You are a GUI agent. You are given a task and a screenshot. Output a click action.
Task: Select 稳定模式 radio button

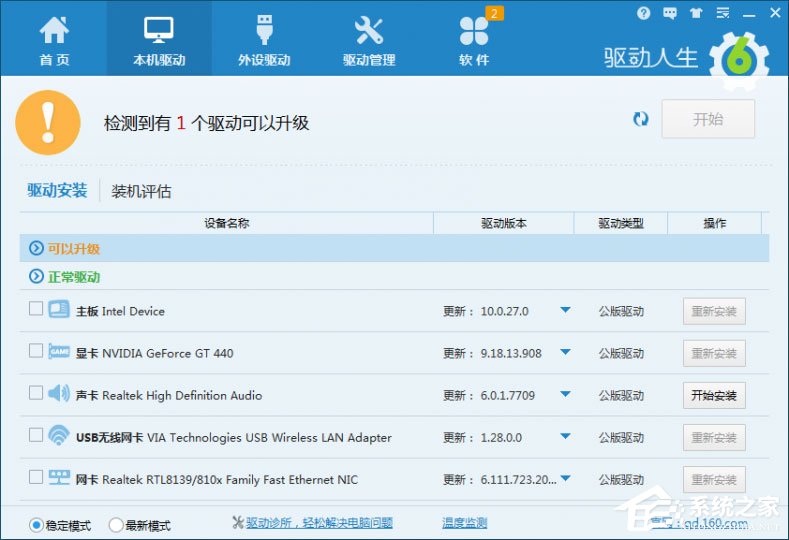coord(36,525)
